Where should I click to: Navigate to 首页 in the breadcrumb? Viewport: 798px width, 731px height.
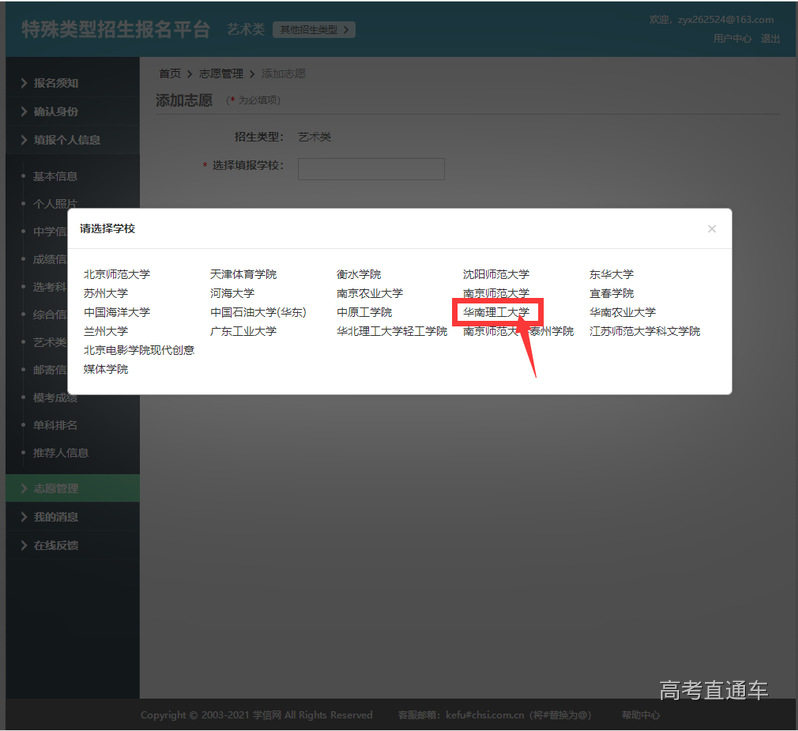tap(170, 74)
